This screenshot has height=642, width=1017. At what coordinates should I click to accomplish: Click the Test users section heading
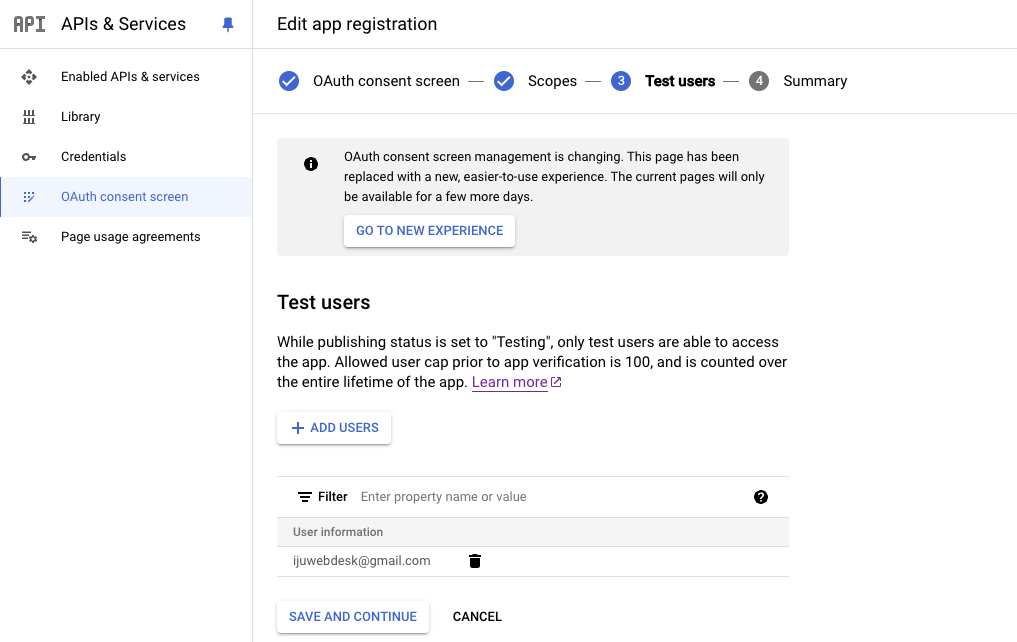(x=324, y=302)
